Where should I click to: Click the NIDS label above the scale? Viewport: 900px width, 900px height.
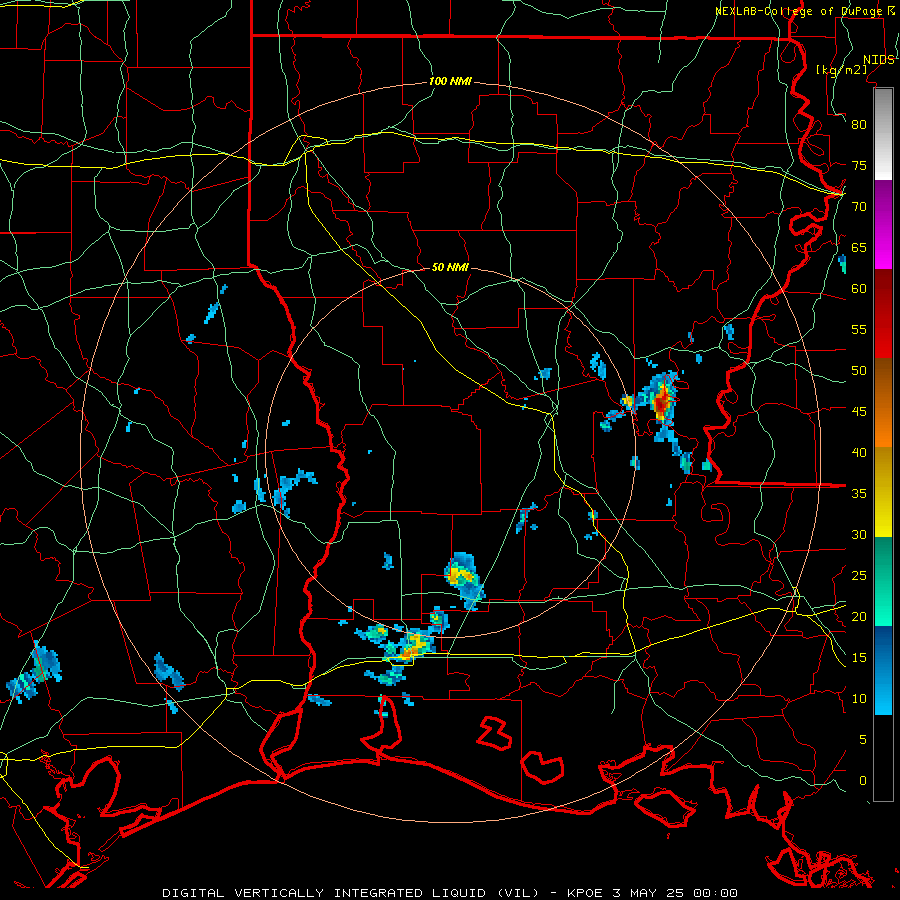pos(879,60)
